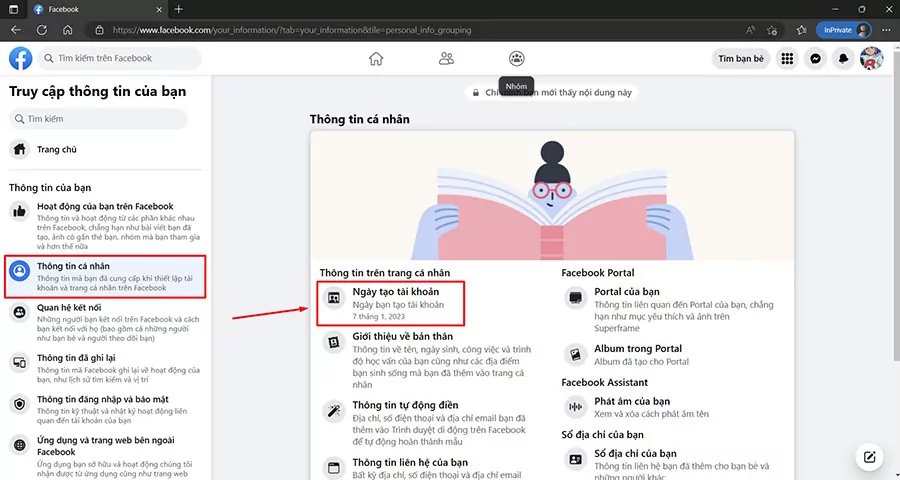
Task: Open the Facebook menu grid icon
Action: point(788,59)
